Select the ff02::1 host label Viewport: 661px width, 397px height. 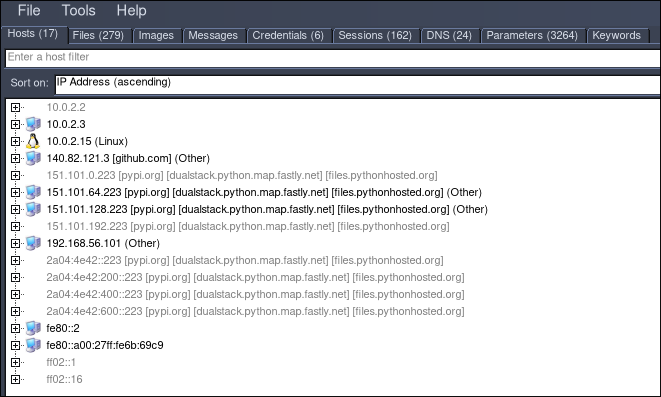(x=61, y=362)
